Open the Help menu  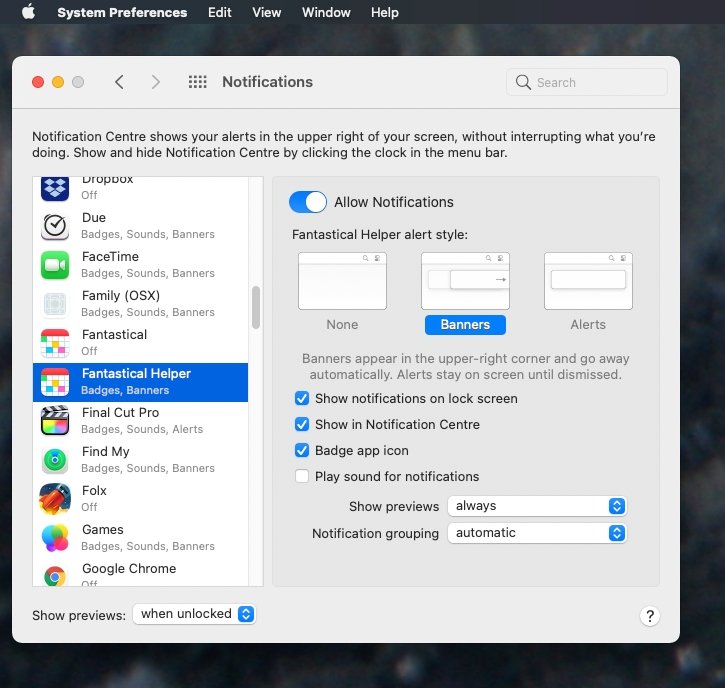pos(385,12)
